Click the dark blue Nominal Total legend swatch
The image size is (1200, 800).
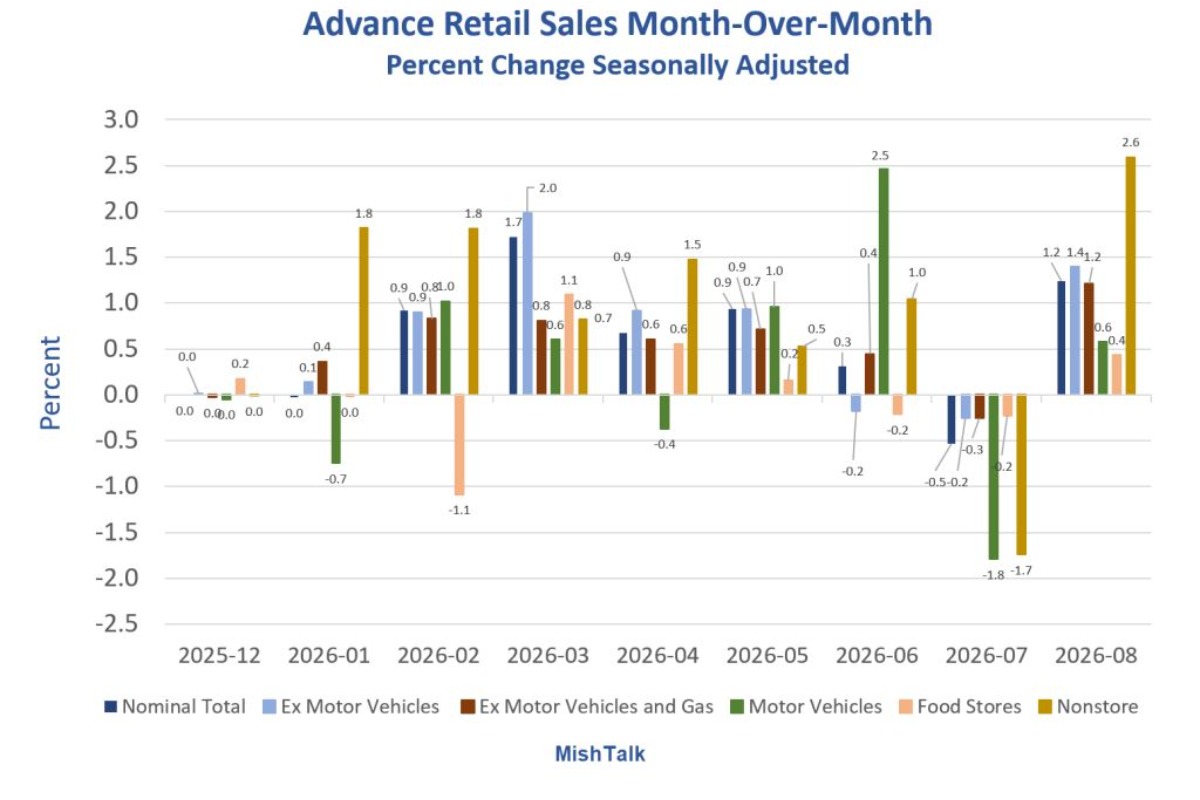pos(110,707)
